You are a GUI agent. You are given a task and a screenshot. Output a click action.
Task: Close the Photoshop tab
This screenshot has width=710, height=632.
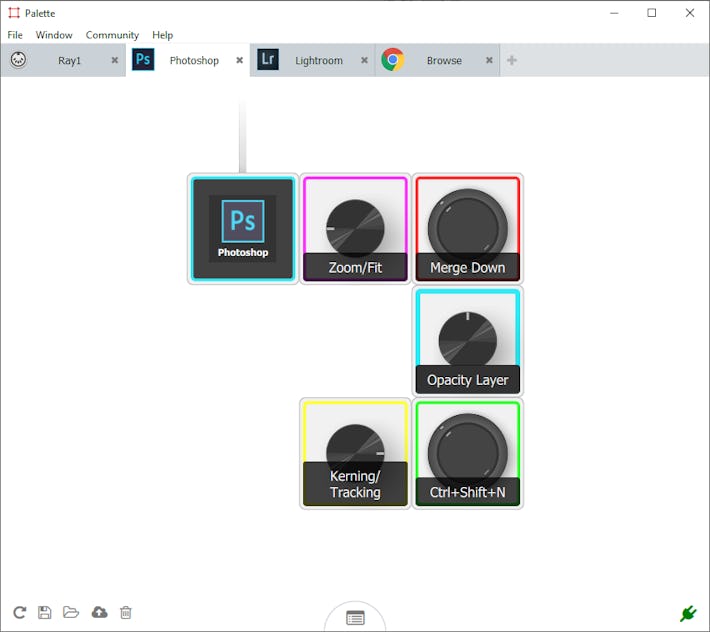coord(239,60)
